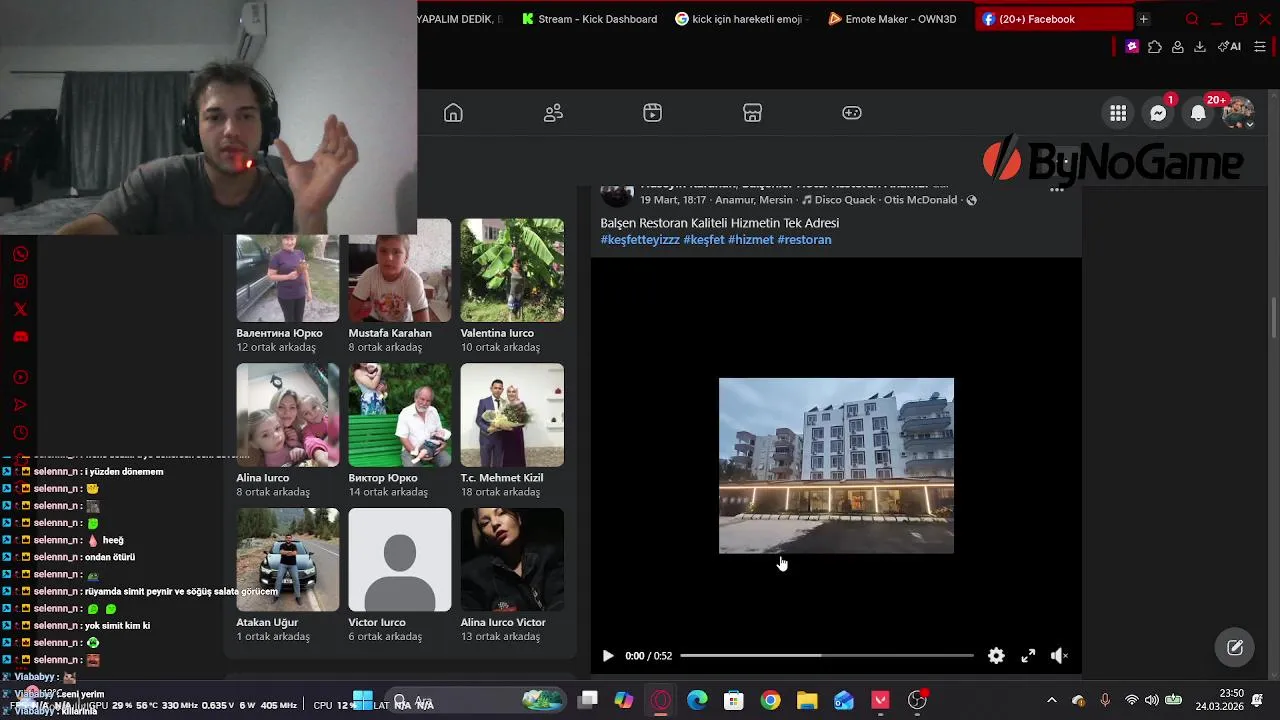Open Discord in Opera sidebar

(x=20, y=337)
